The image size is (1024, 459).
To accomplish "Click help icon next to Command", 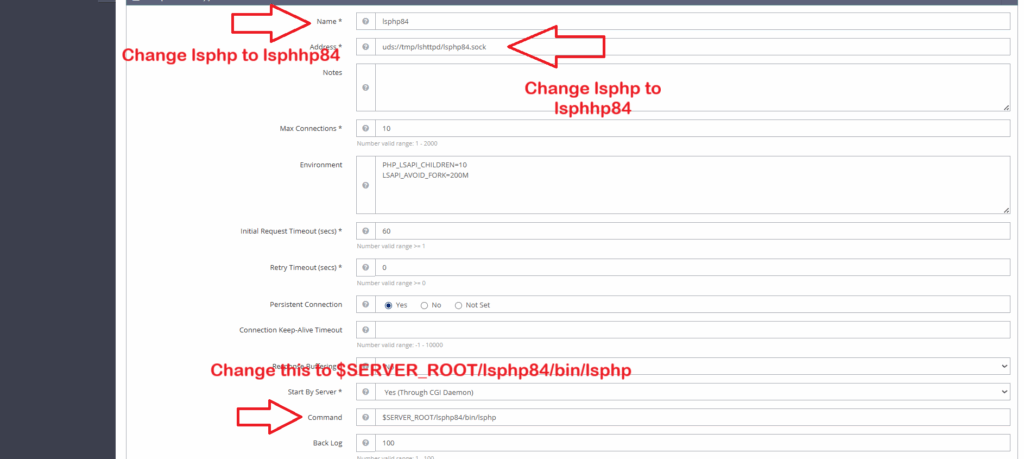I will click(x=365, y=417).
